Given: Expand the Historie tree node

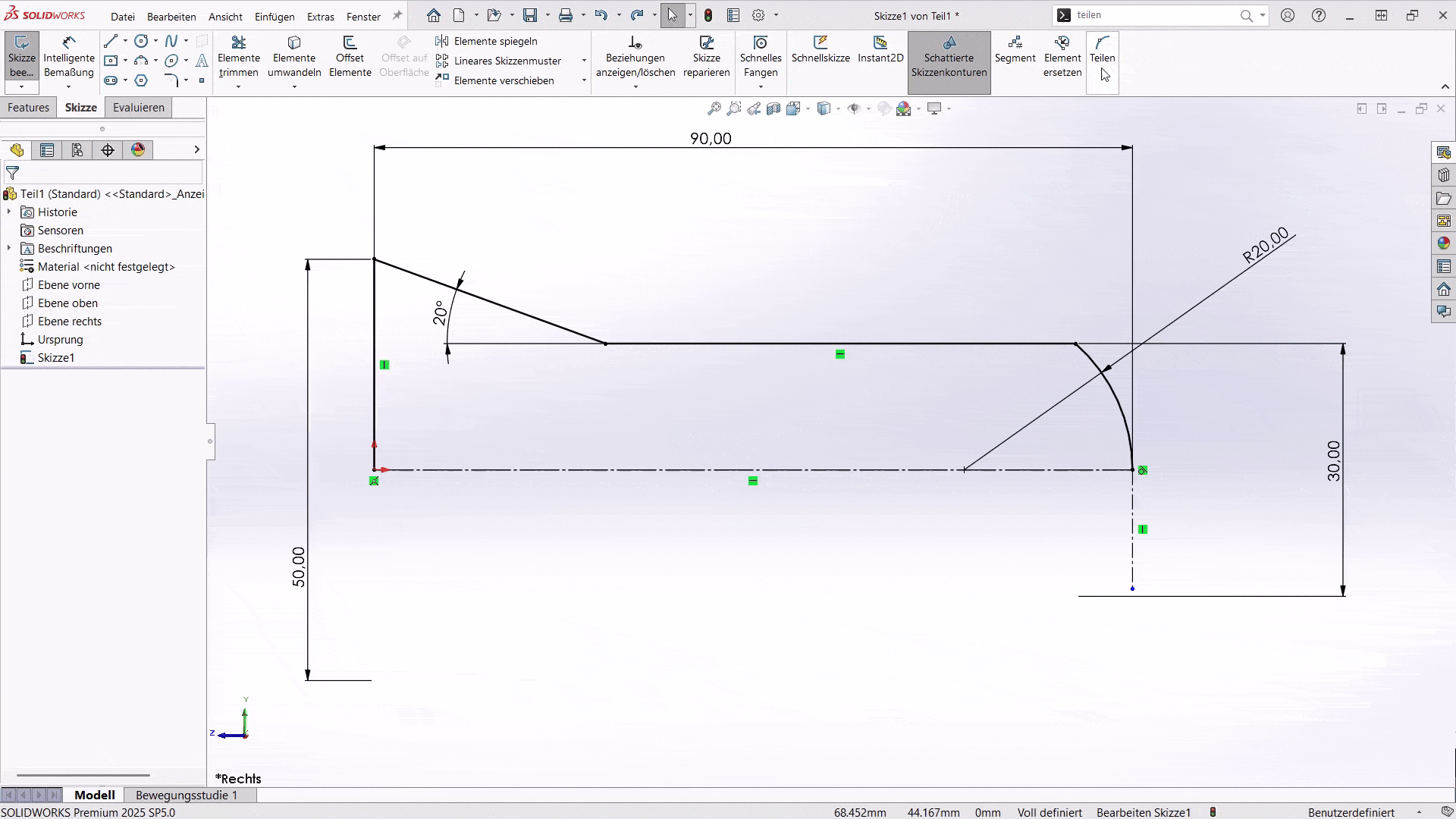Looking at the screenshot, I should tap(8, 212).
